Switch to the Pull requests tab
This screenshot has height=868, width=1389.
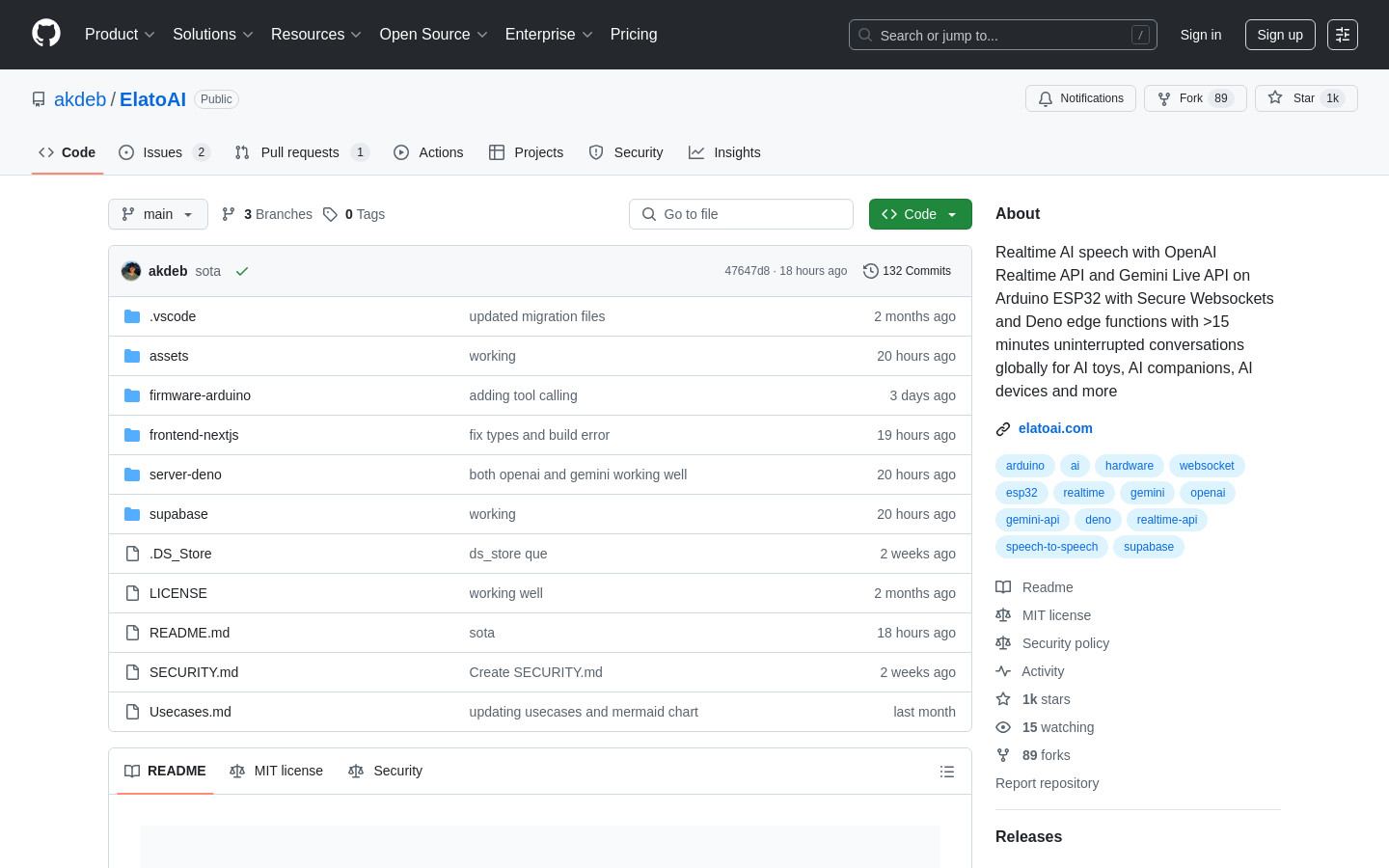(302, 152)
